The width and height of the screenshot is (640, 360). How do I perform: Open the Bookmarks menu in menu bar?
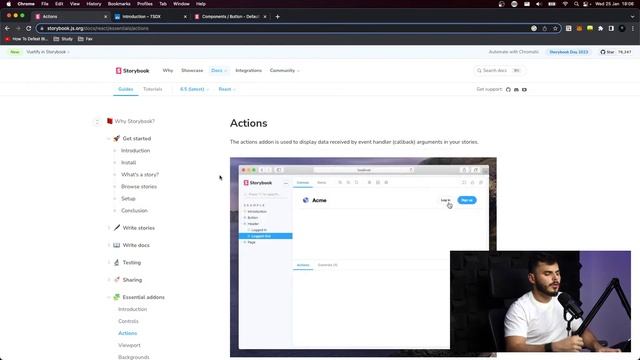[x=119, y=4]
